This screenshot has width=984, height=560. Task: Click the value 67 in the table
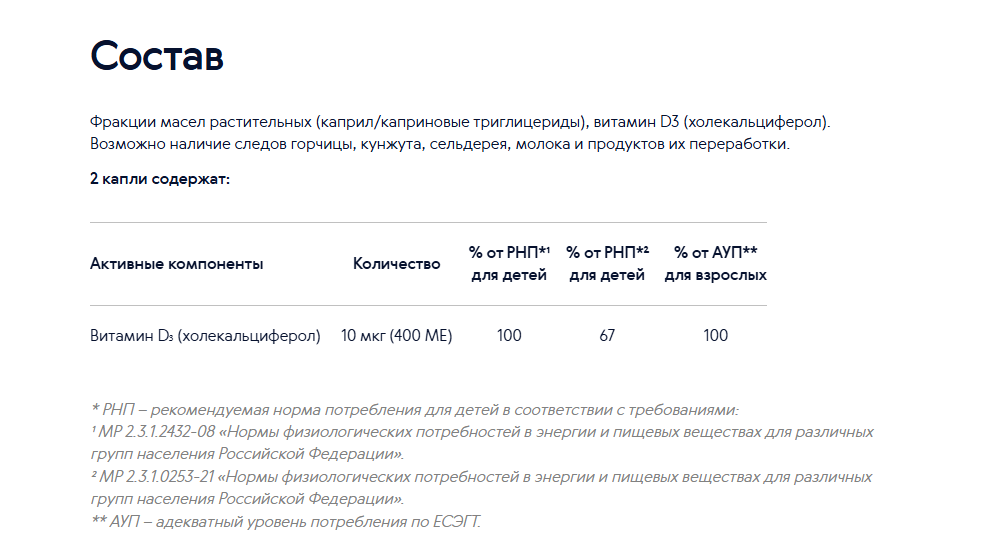click(x=607, y=336)
